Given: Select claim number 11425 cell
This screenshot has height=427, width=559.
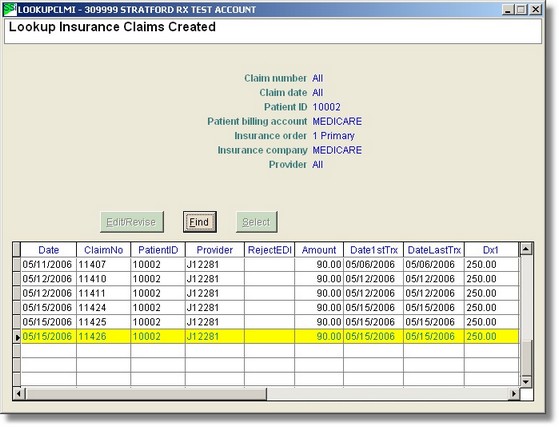Looking at the screenshot, I should [103, 322].
